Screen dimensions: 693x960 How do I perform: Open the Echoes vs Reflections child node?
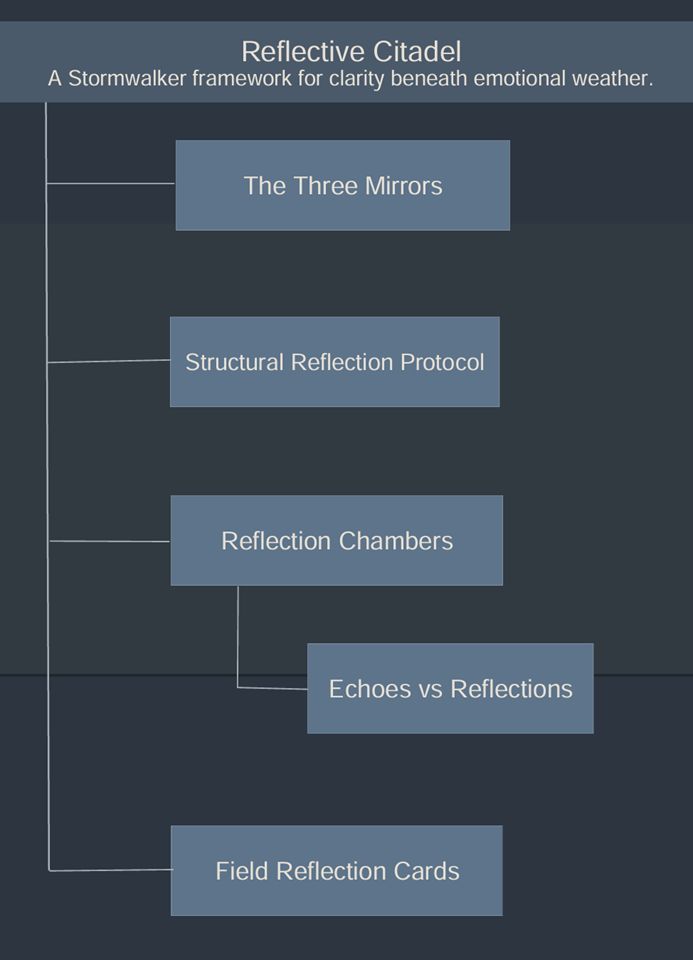(451, 688)
